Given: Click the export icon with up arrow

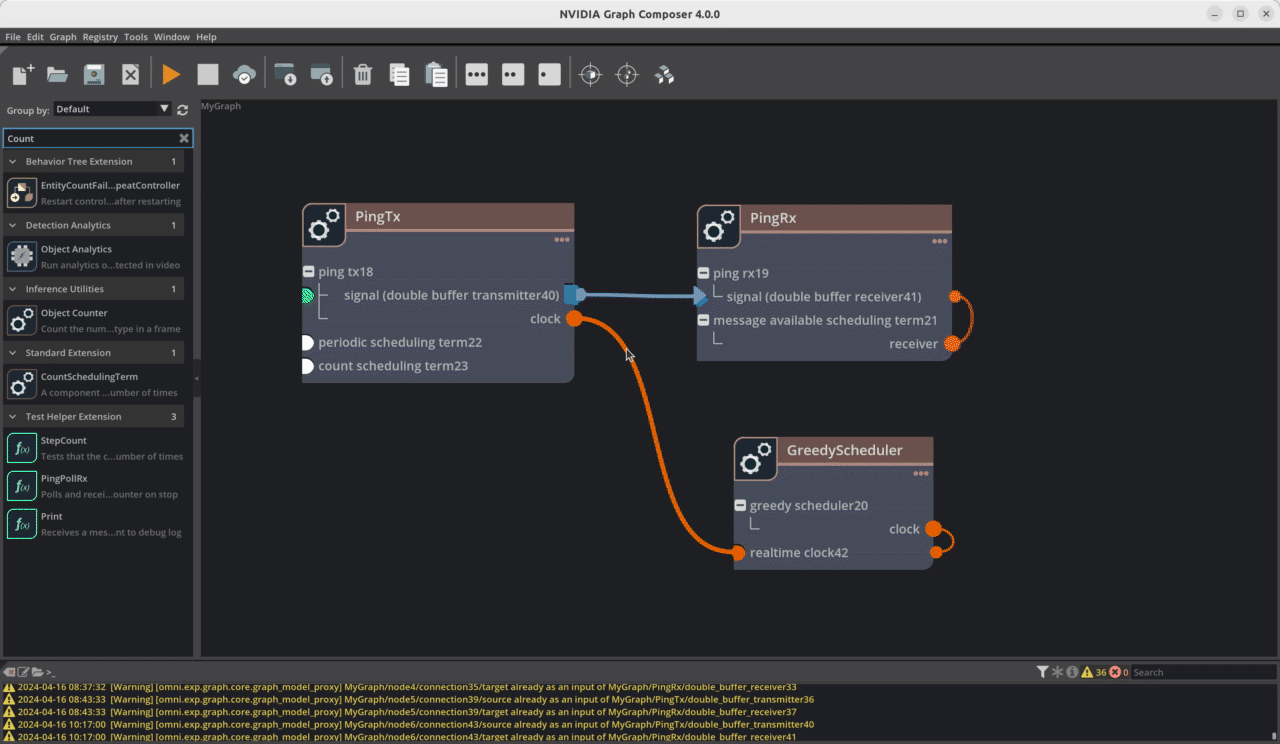Looking at the screenshot, I should pyautogui.click(x=321, y=74).
